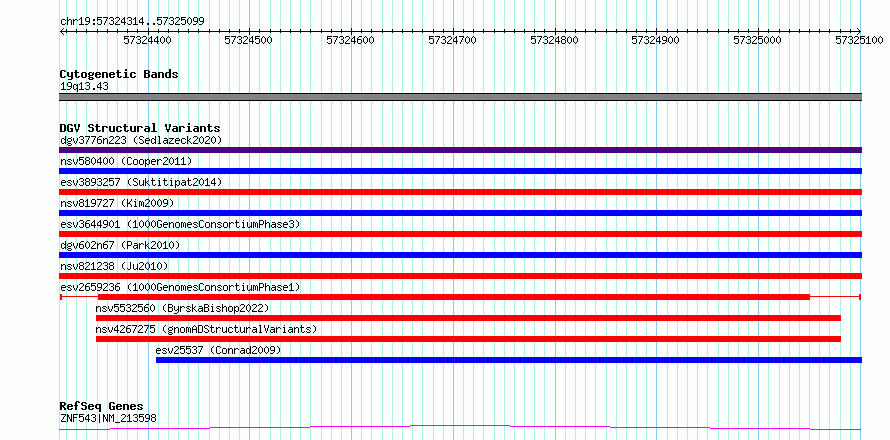The image size is (890, 440).
Task: Click ruler position 57325100
Action: click(859, 40)
